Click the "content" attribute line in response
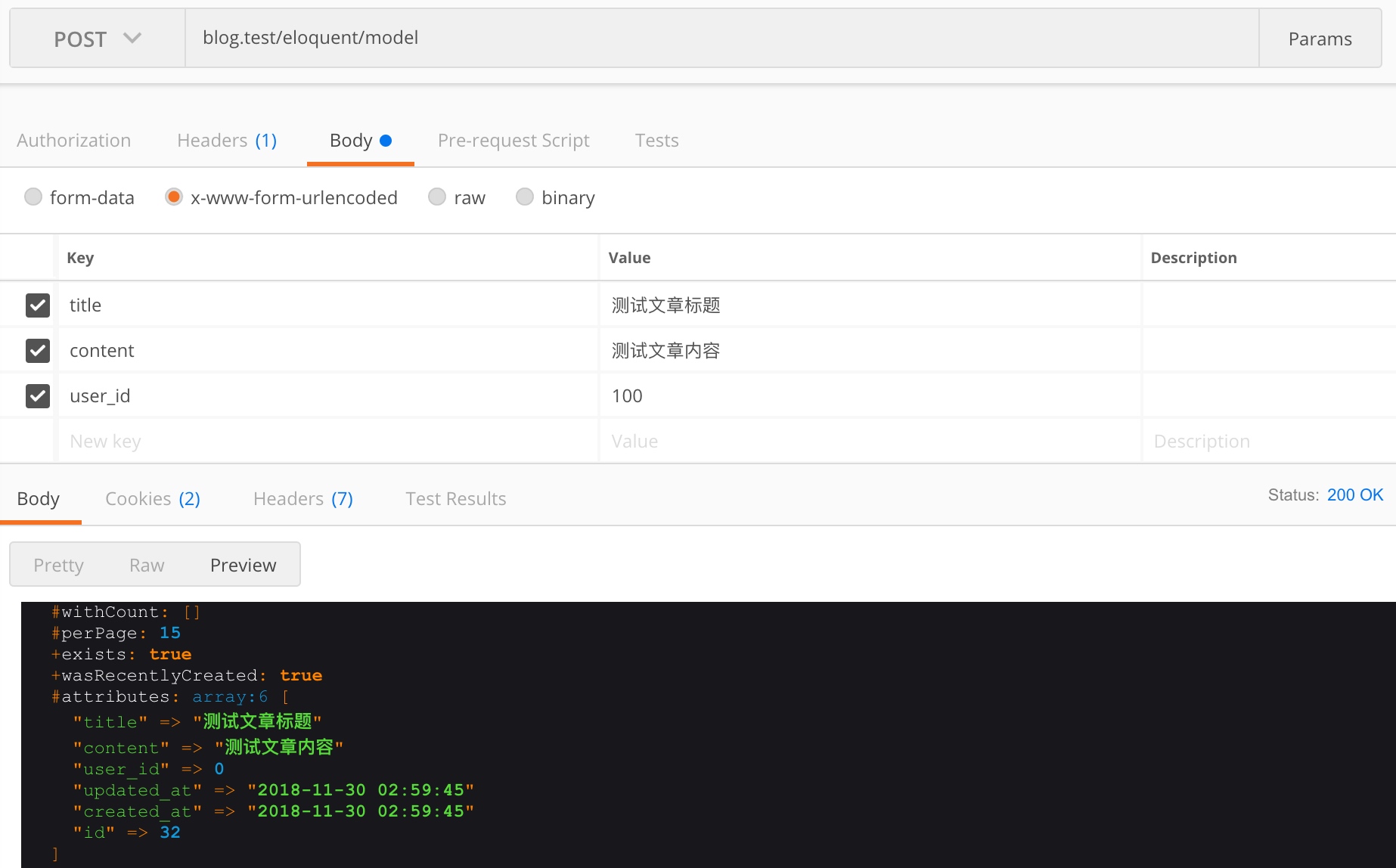 pos(209,748)
